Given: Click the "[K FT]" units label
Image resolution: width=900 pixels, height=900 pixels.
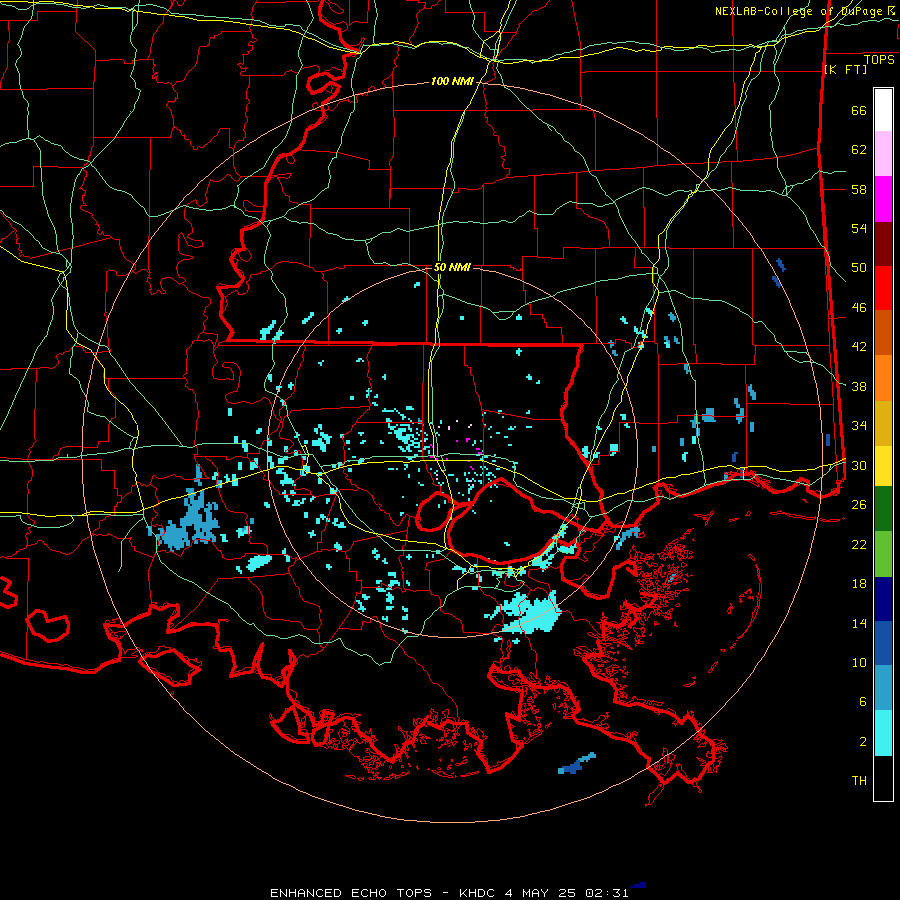Looking at the screenshot, I should click(x=845, y=69).
